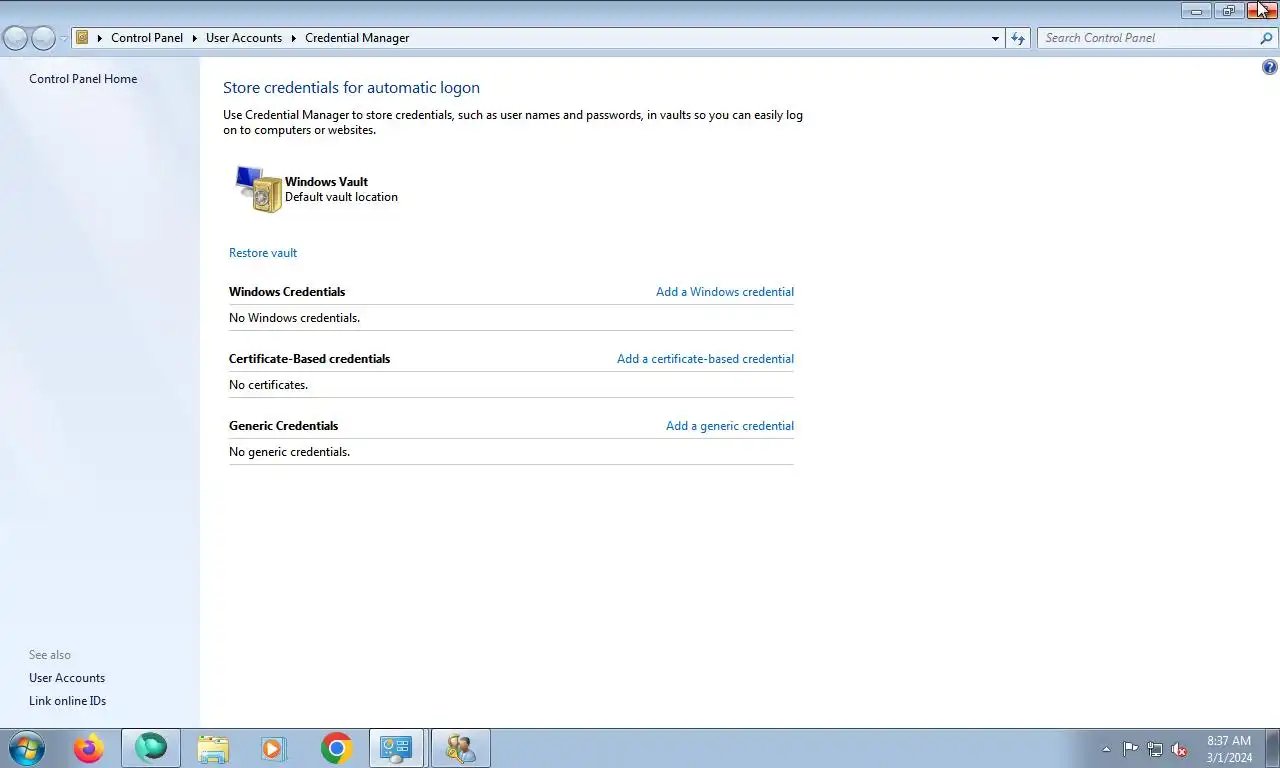Expand the arrow before Control Panel breadcrumb
The width and height of the screenshot is (1280, 768).
[x=100, y=38]
